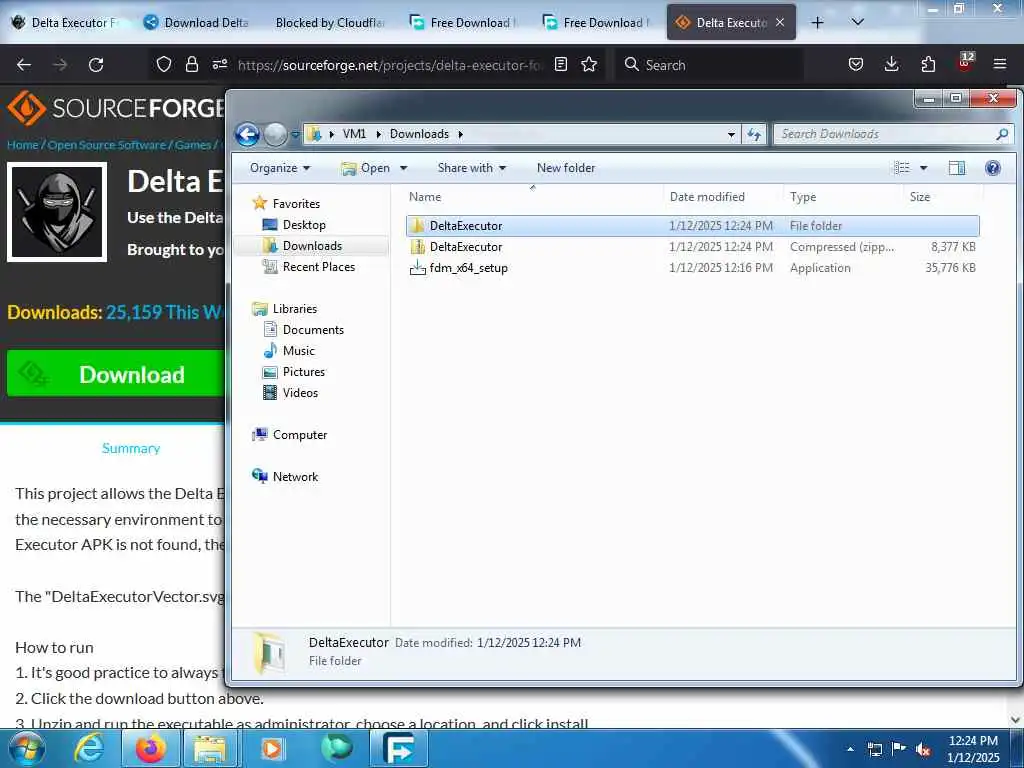Image resolution: width=1024 pixels, height=768 pixels.
Task: Toggle the preview pane
Action: point(957,168)
